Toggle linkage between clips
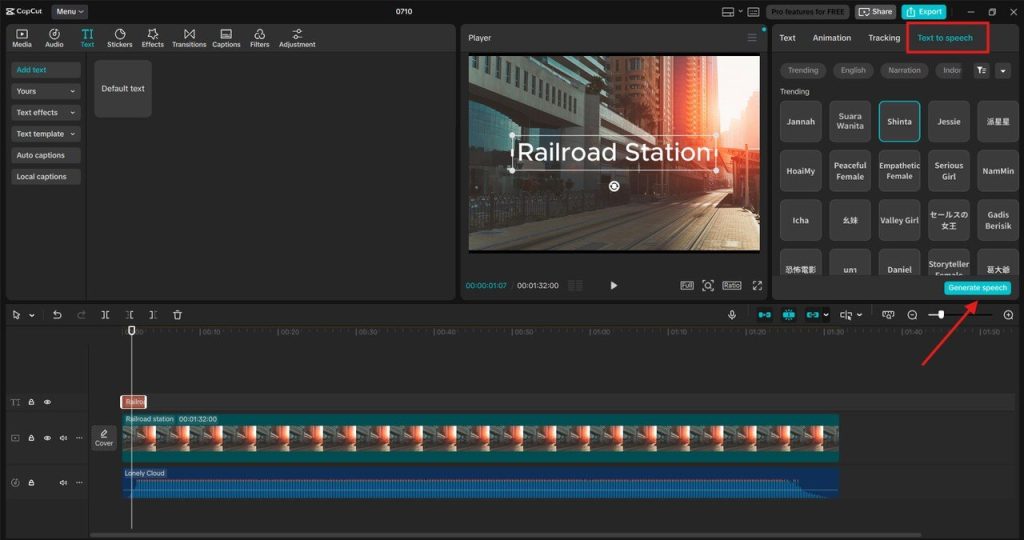Screen dimensions: 1024x540 pos(812,315)
